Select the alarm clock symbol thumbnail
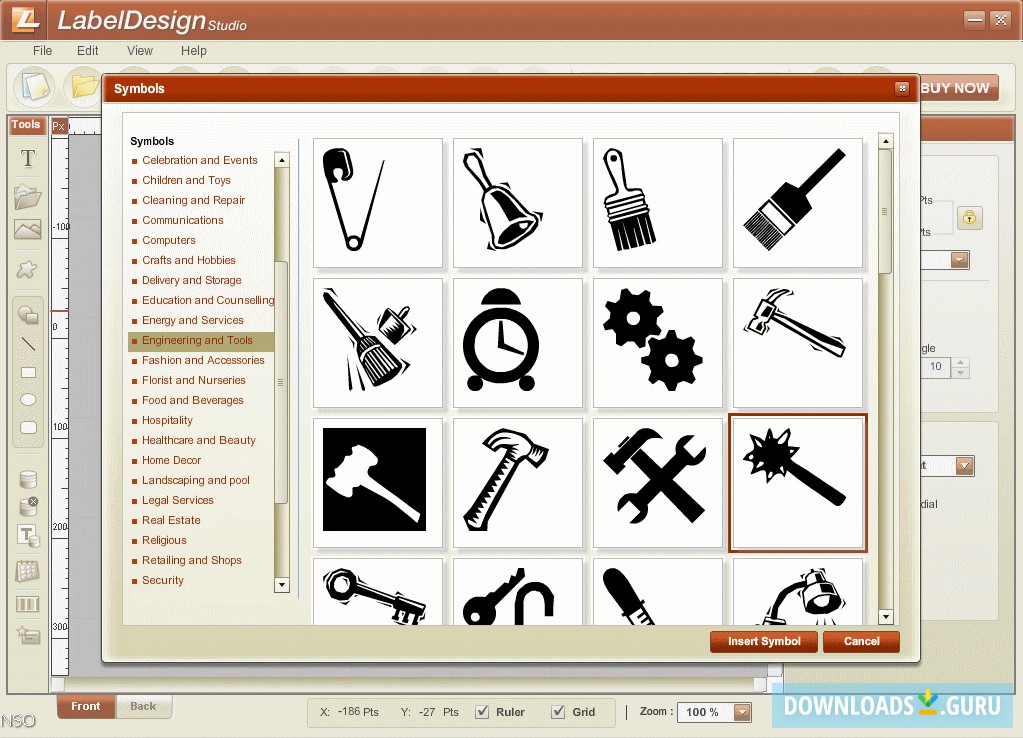1023x738 pixels. (517, 342)
